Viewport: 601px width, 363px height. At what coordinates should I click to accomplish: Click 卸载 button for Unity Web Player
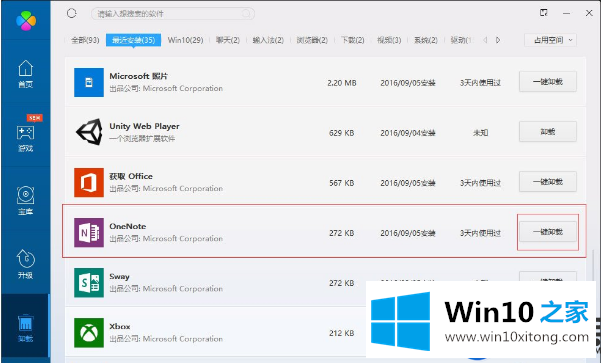coord(548,132)
